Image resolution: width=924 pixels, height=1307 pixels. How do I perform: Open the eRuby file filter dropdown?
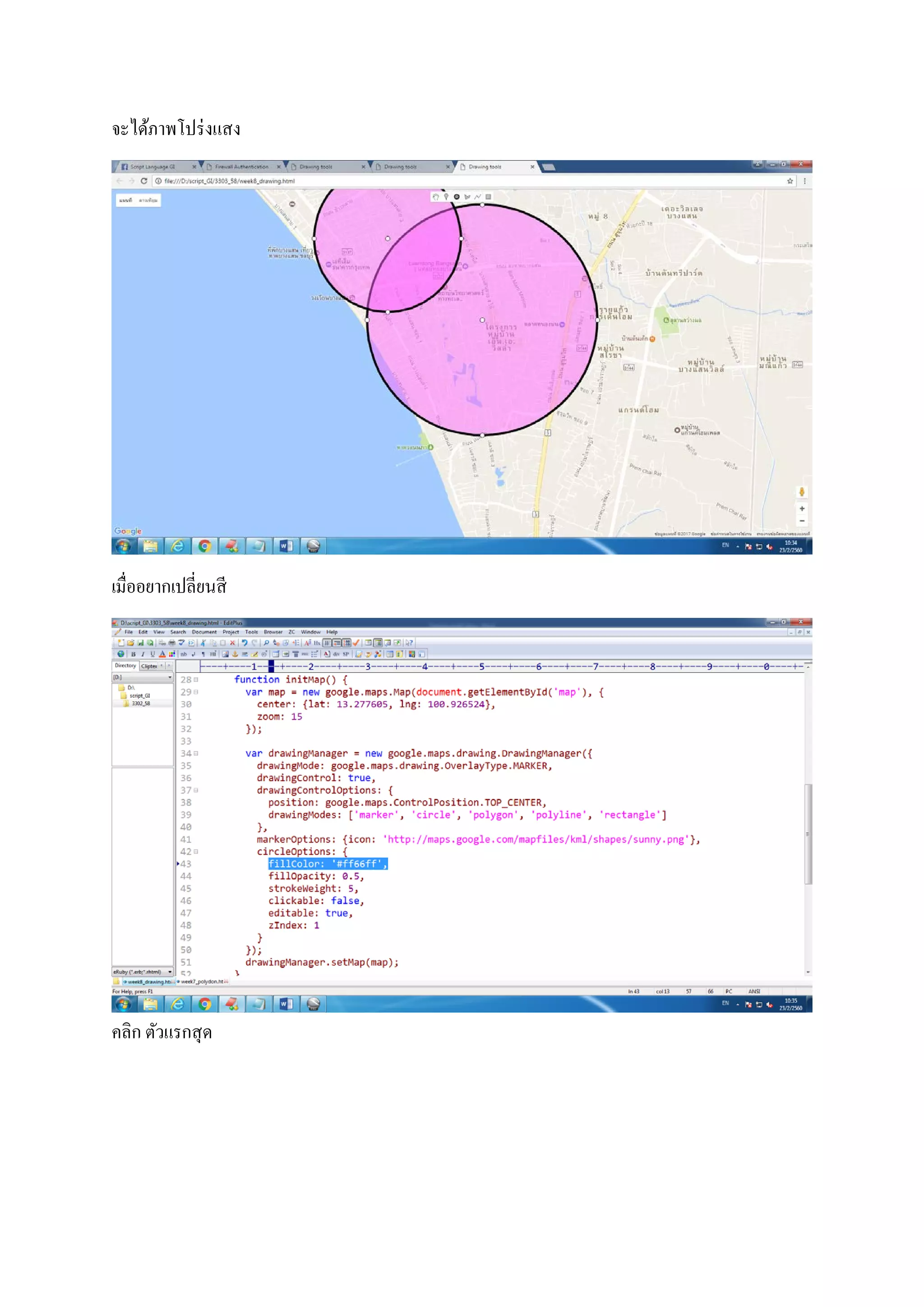(170, 972)
